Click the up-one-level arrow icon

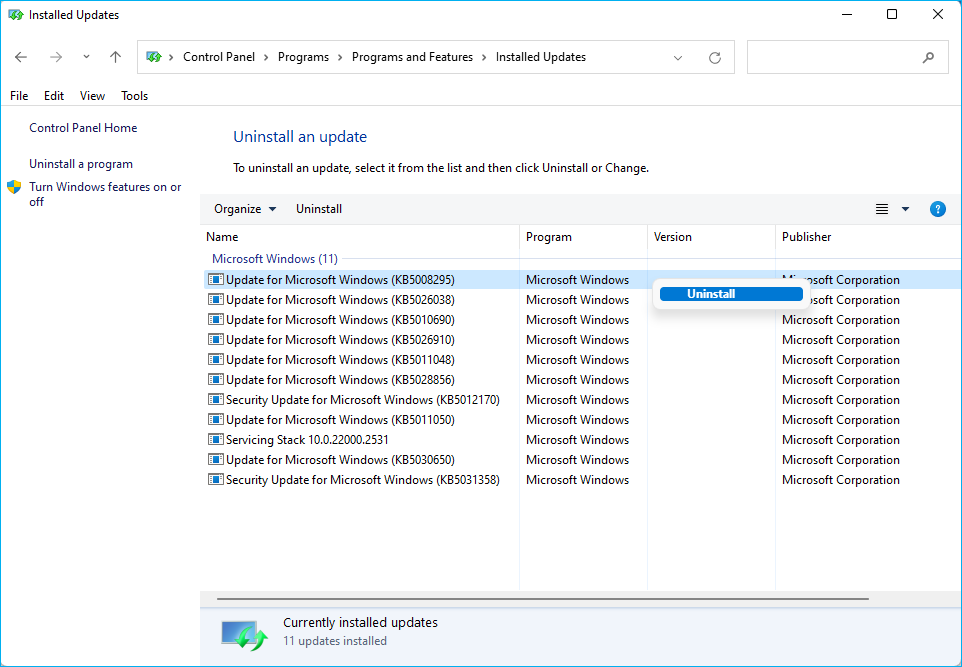(x=115, y=57)
